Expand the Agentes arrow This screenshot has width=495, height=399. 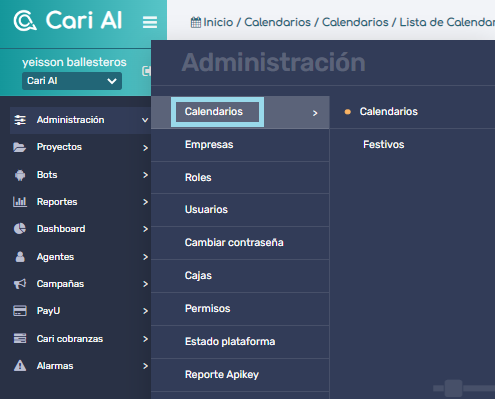tap(145, 257)
